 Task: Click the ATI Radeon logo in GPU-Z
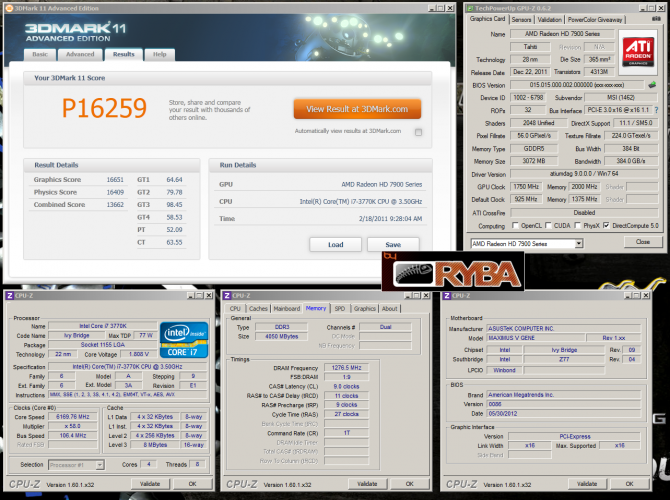click(x=638, y=51)
